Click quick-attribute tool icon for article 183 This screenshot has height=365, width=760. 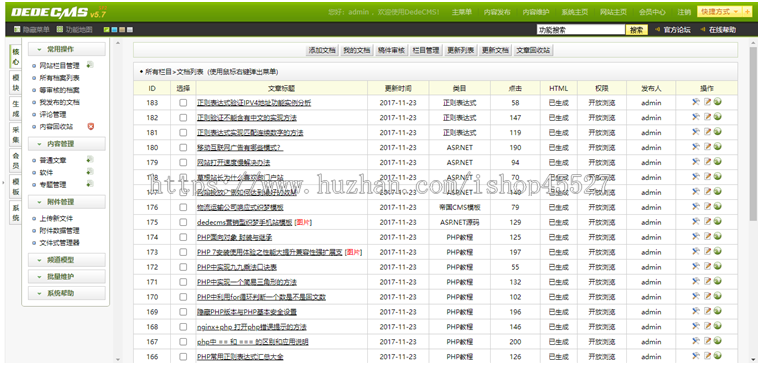point(696,102)
